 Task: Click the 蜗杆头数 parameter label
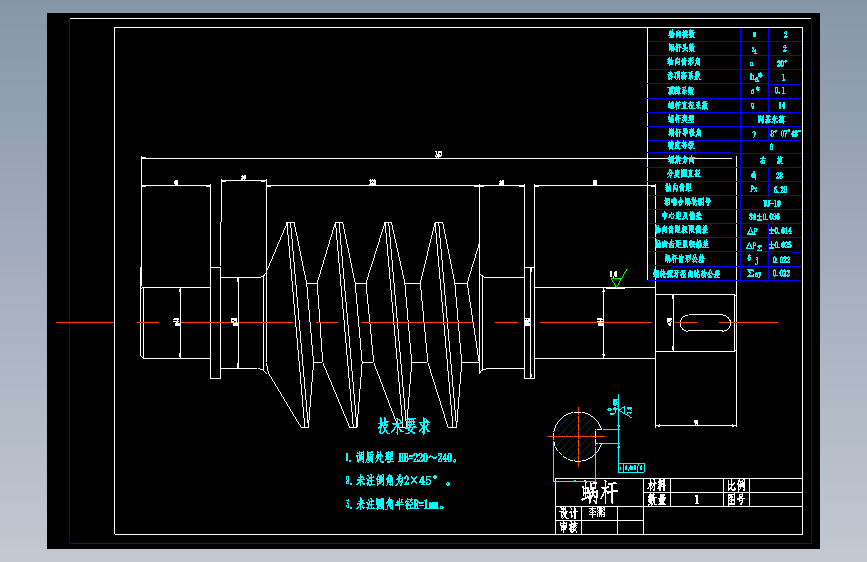pos(682,48)
